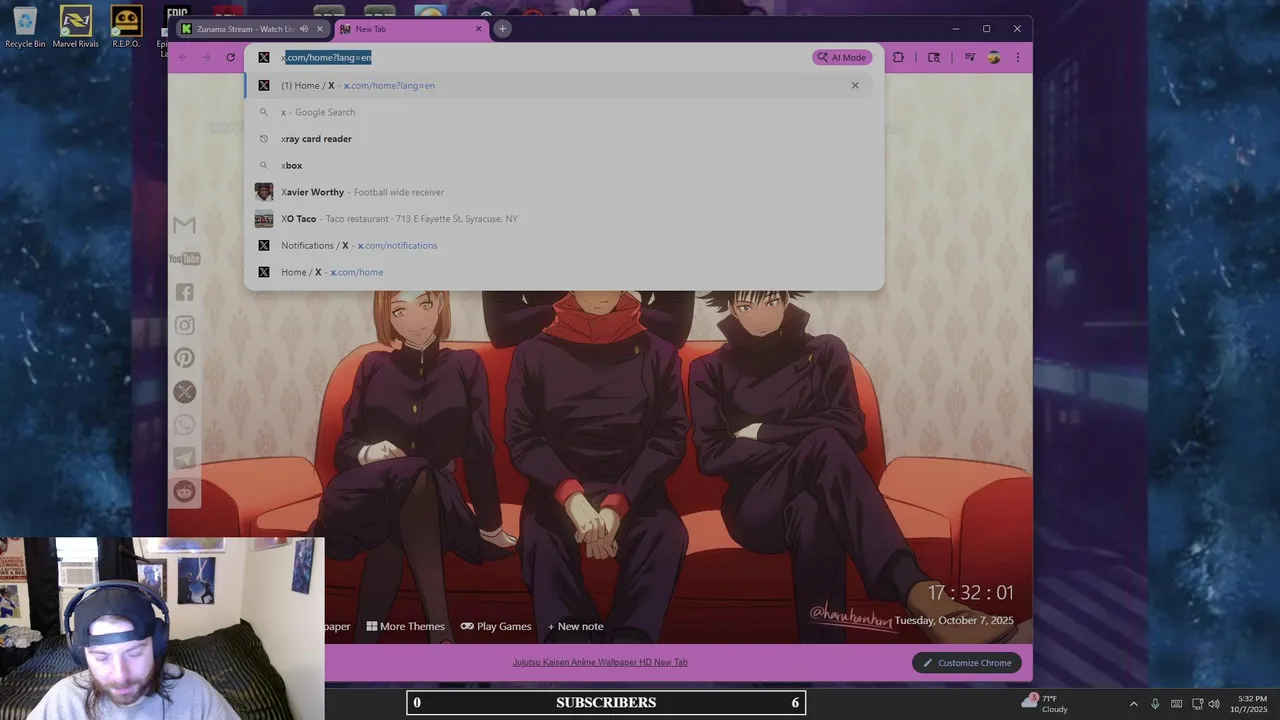Close the New Tab tab
Image resolution: width=1280 pixels, height=720 pixels.
pos(478,29)
